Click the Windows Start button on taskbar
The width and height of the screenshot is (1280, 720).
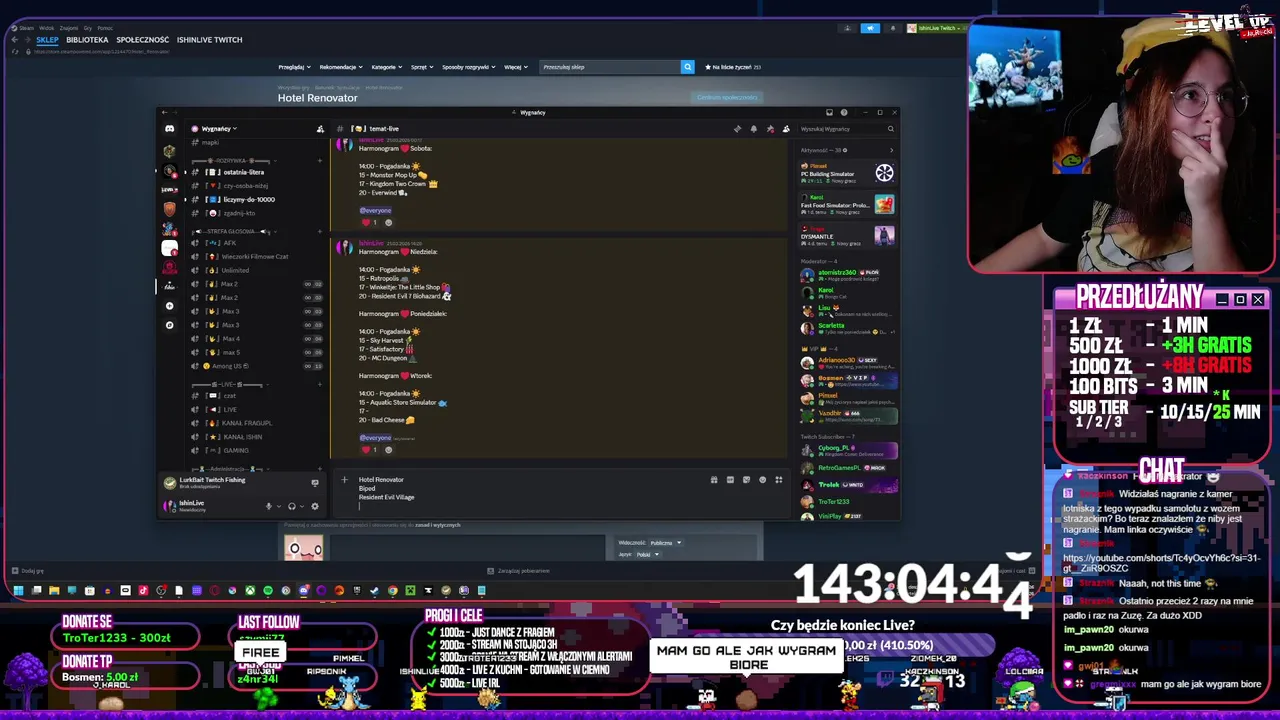(18, 591)
